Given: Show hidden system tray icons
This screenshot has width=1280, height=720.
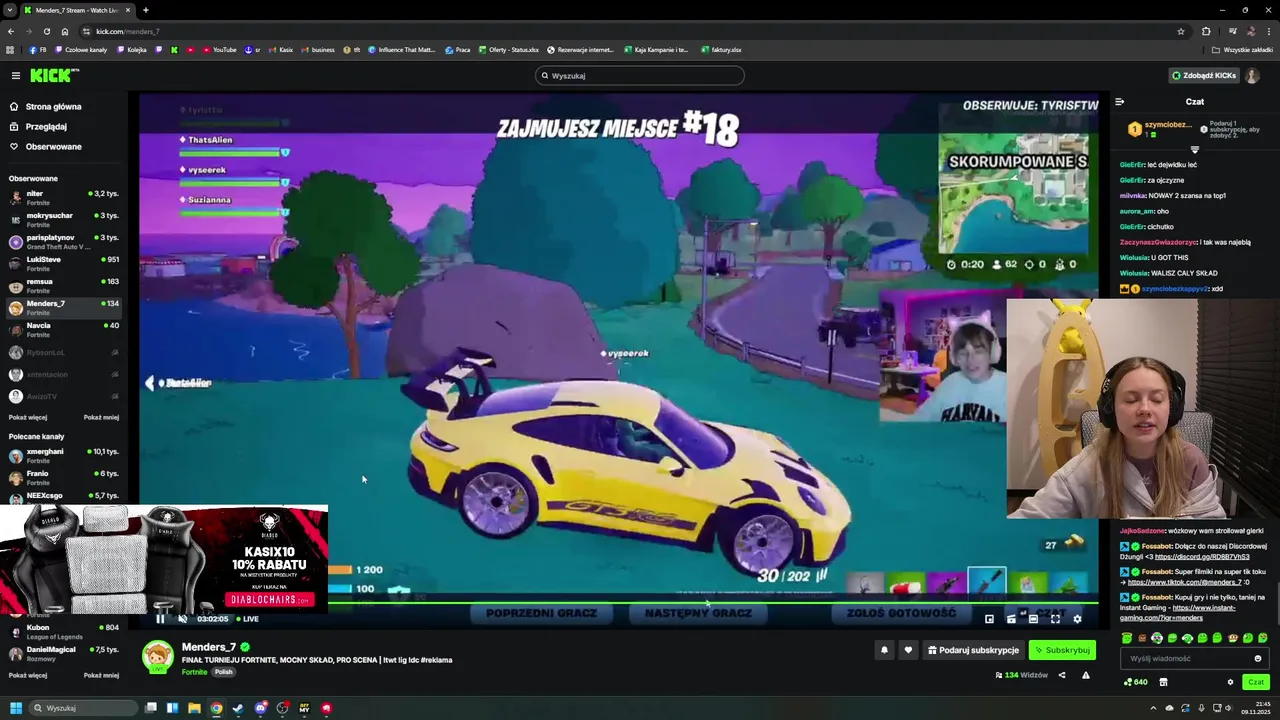Looking at the screenshot, I should (1153, 708).
